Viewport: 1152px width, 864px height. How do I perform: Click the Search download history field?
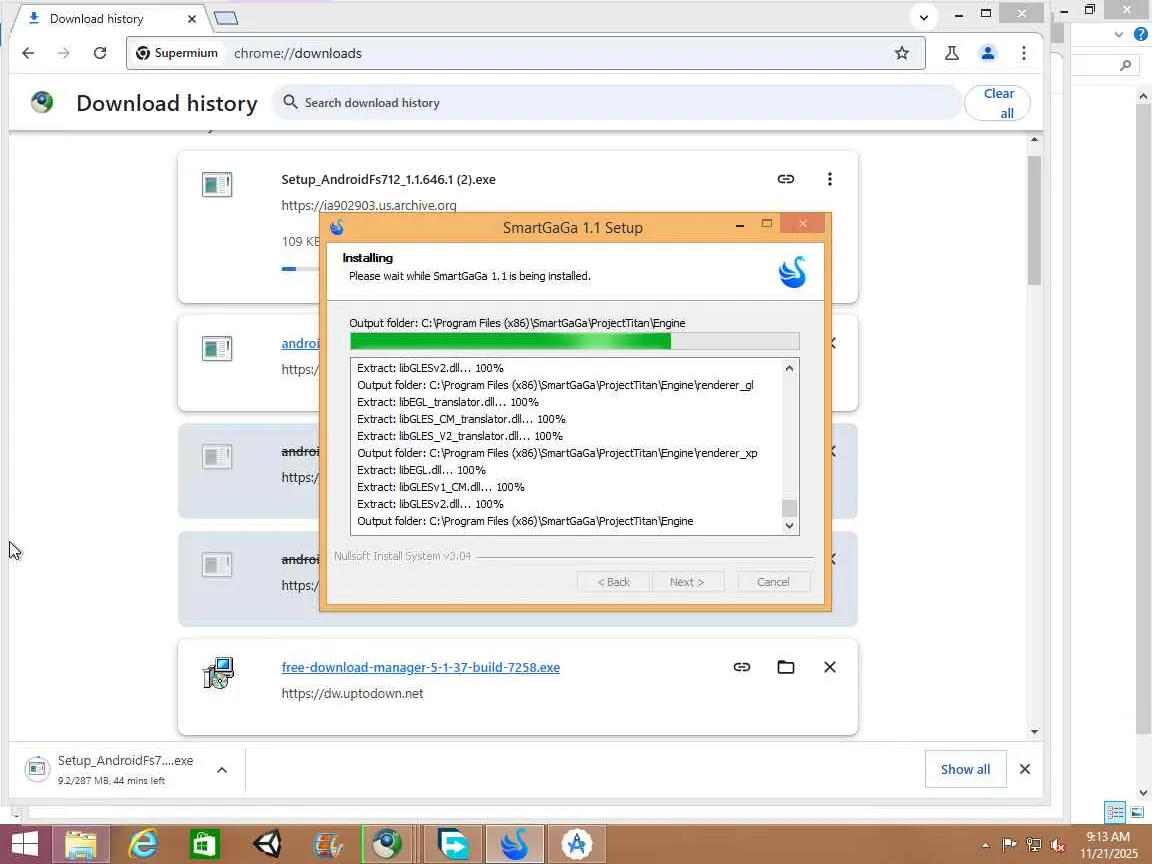[x=617, y=103]
